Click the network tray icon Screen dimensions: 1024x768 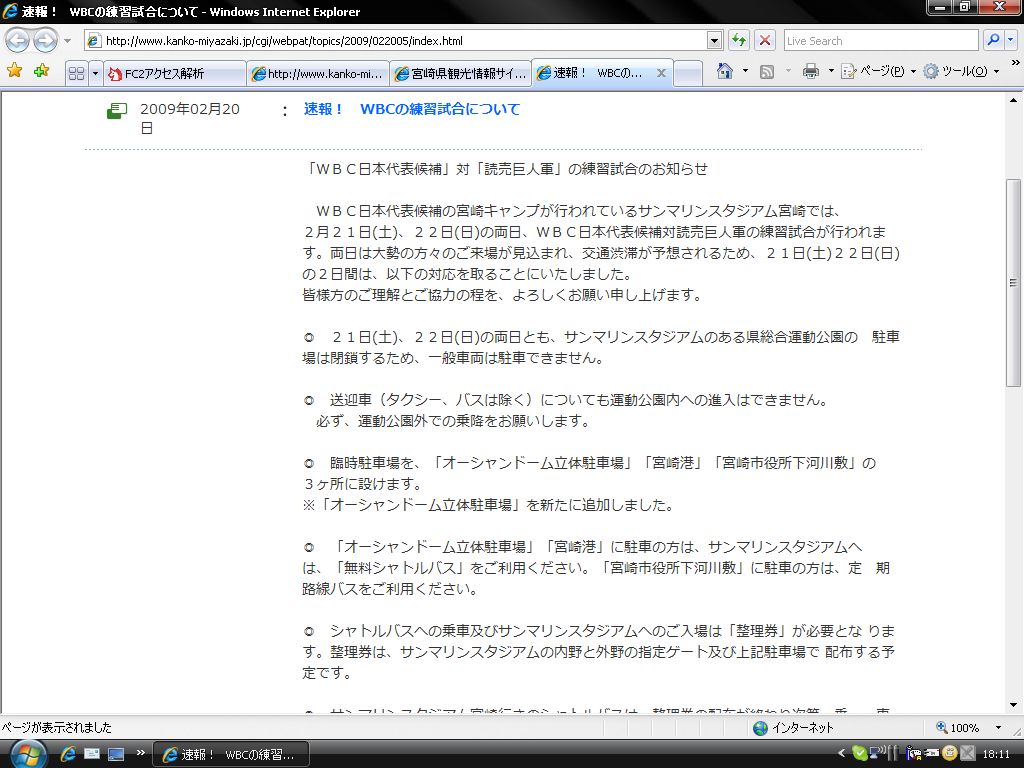pos(877,753)
